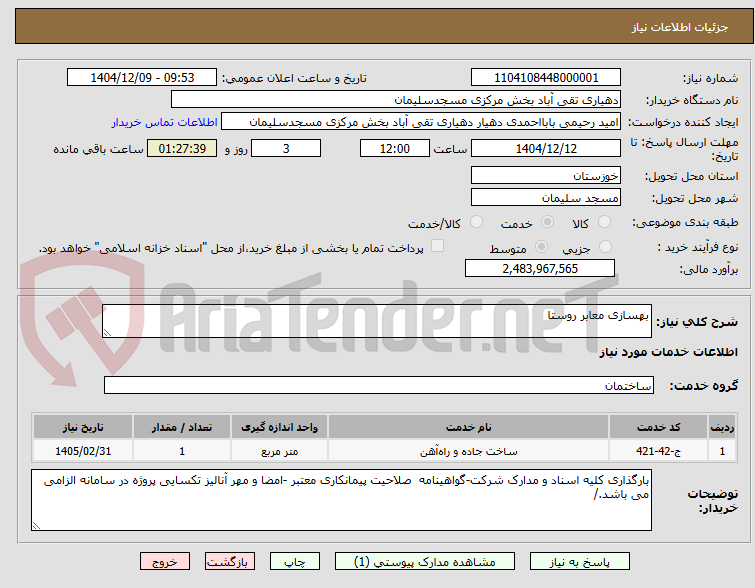Click the استان محل تحویل field خوزستان
This screenshot has width=755, height=588.
546,175
